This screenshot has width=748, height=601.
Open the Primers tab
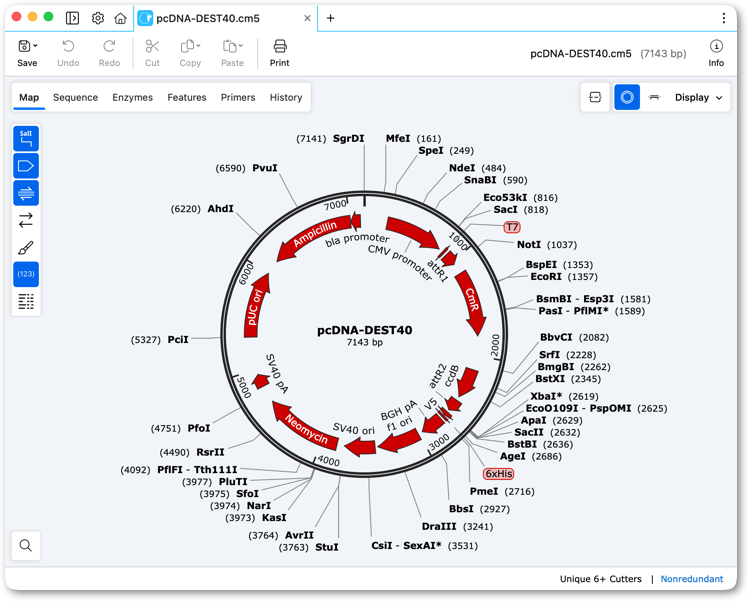pos(238,97)
